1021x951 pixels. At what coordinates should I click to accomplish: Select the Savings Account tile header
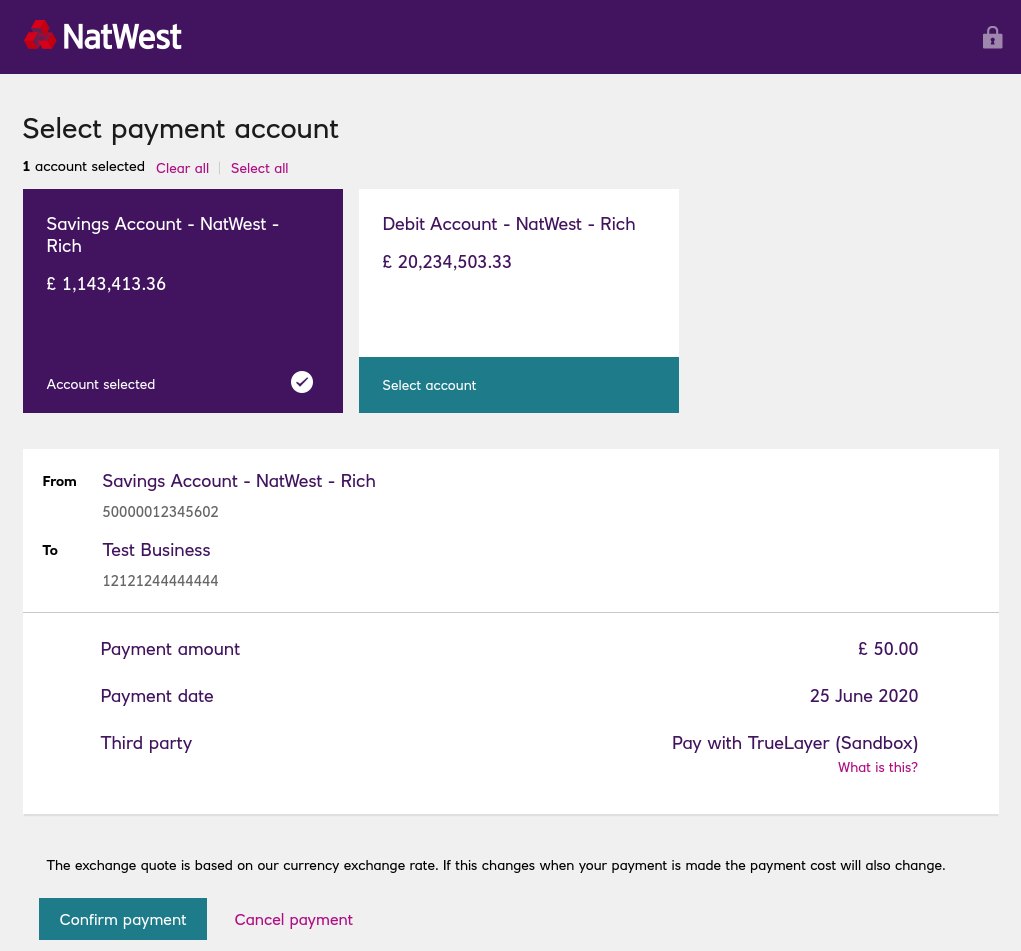click(x=162, y=235)
